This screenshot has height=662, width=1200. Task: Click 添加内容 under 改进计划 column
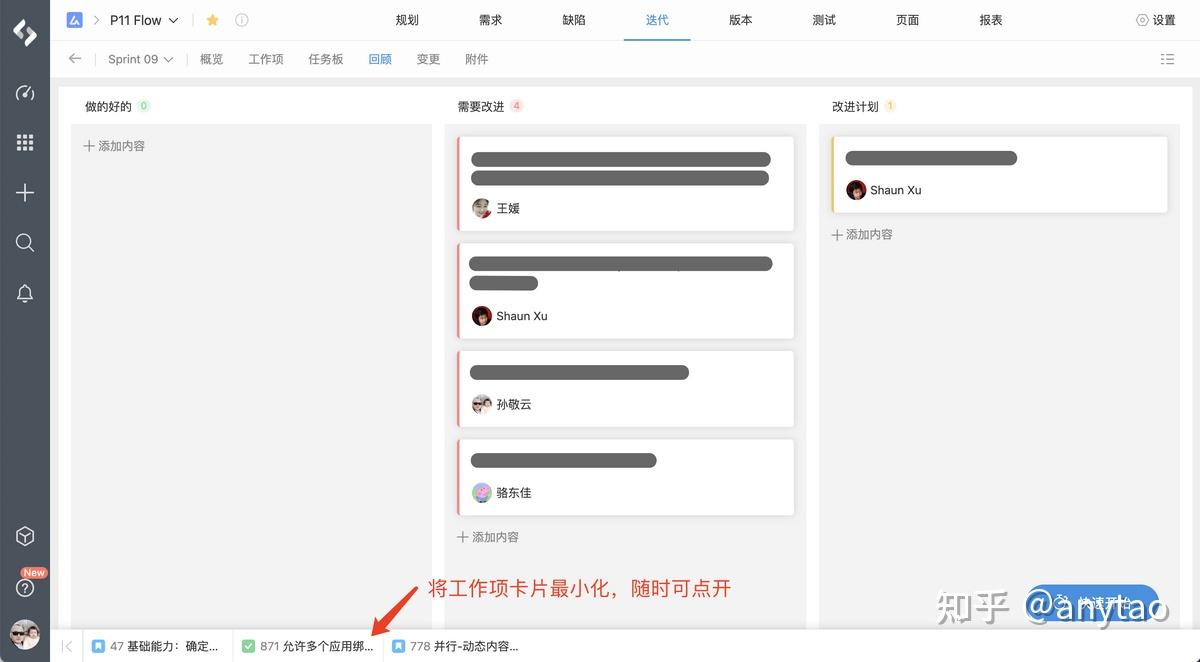coord(861,234)
